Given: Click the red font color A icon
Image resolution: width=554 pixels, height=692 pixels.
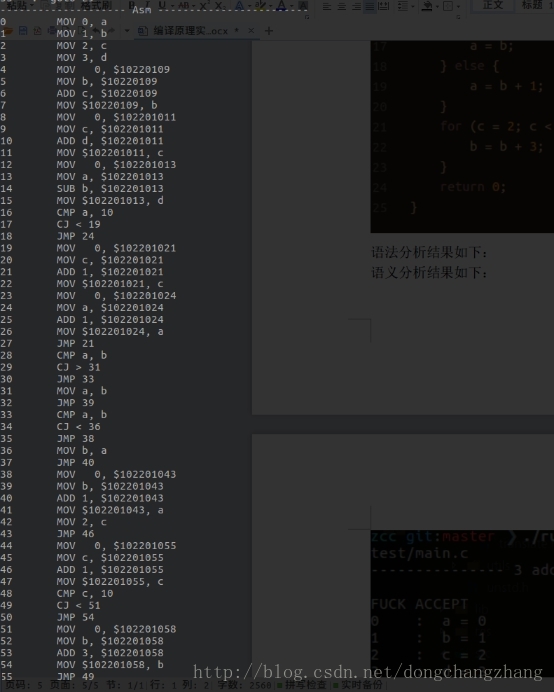Looking at the screenshot, I should 281,6.
